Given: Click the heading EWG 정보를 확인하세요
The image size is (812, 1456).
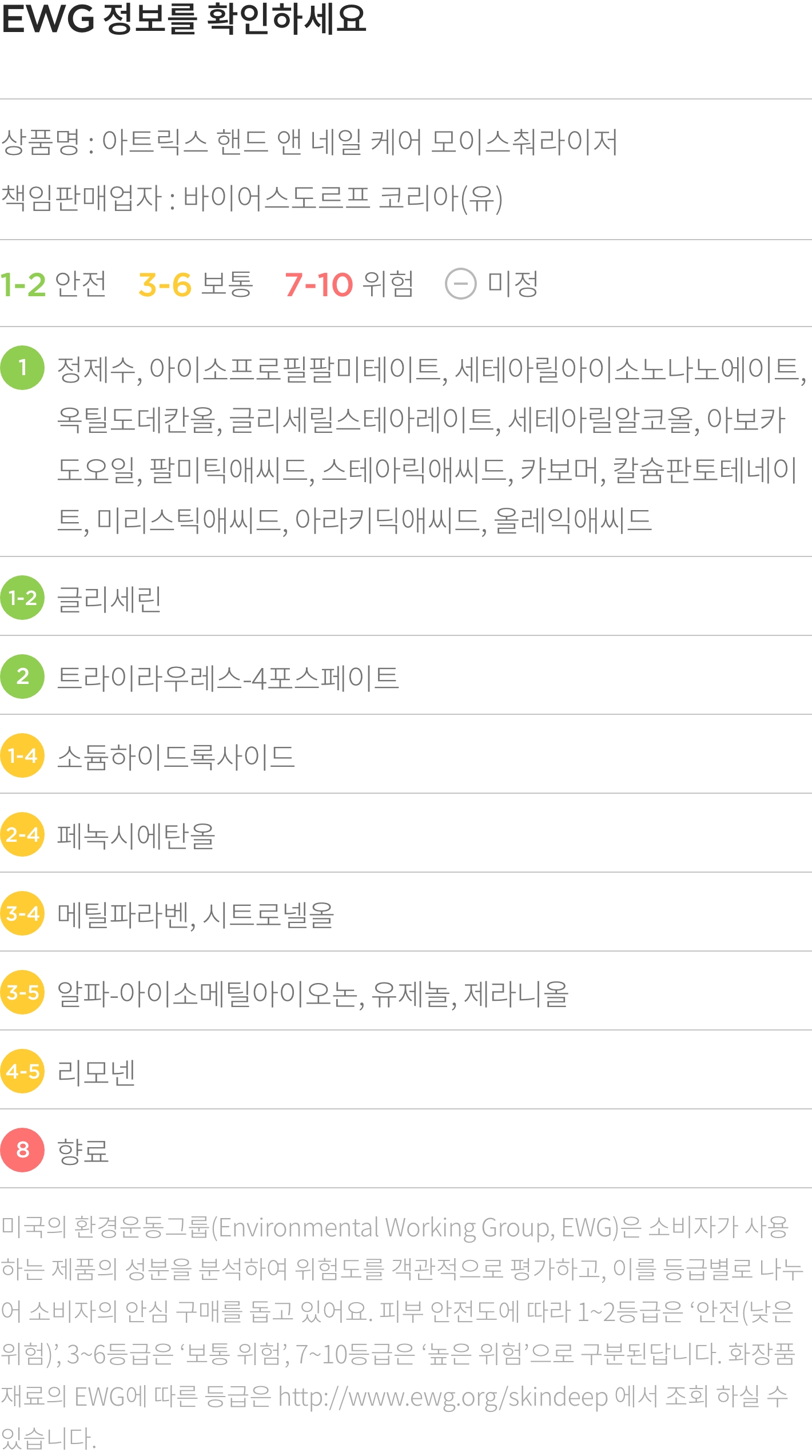Looking at the screenshot, I should pos(184,18).
